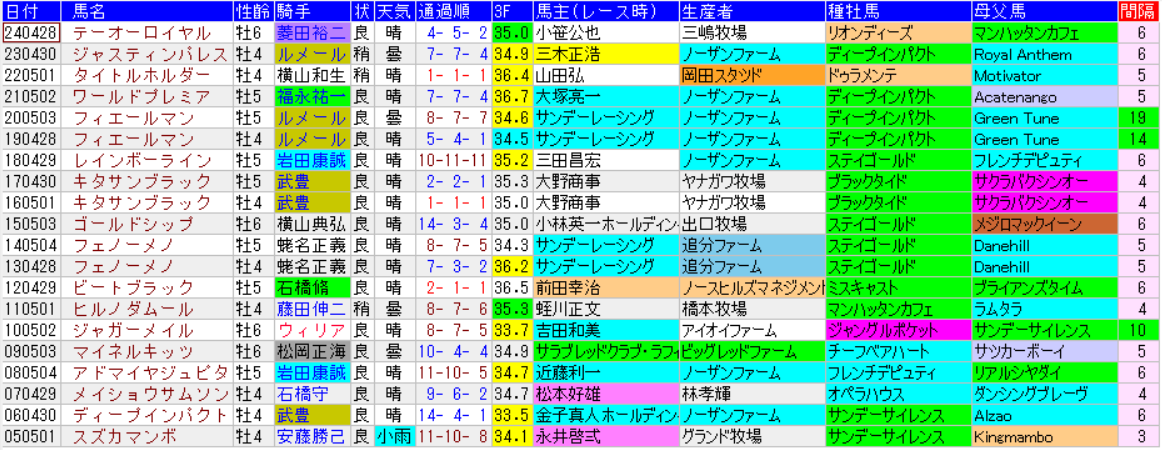1162x450 pixels.
Task: Click owner 大塚亮一
Action: [x=605, y=97]
